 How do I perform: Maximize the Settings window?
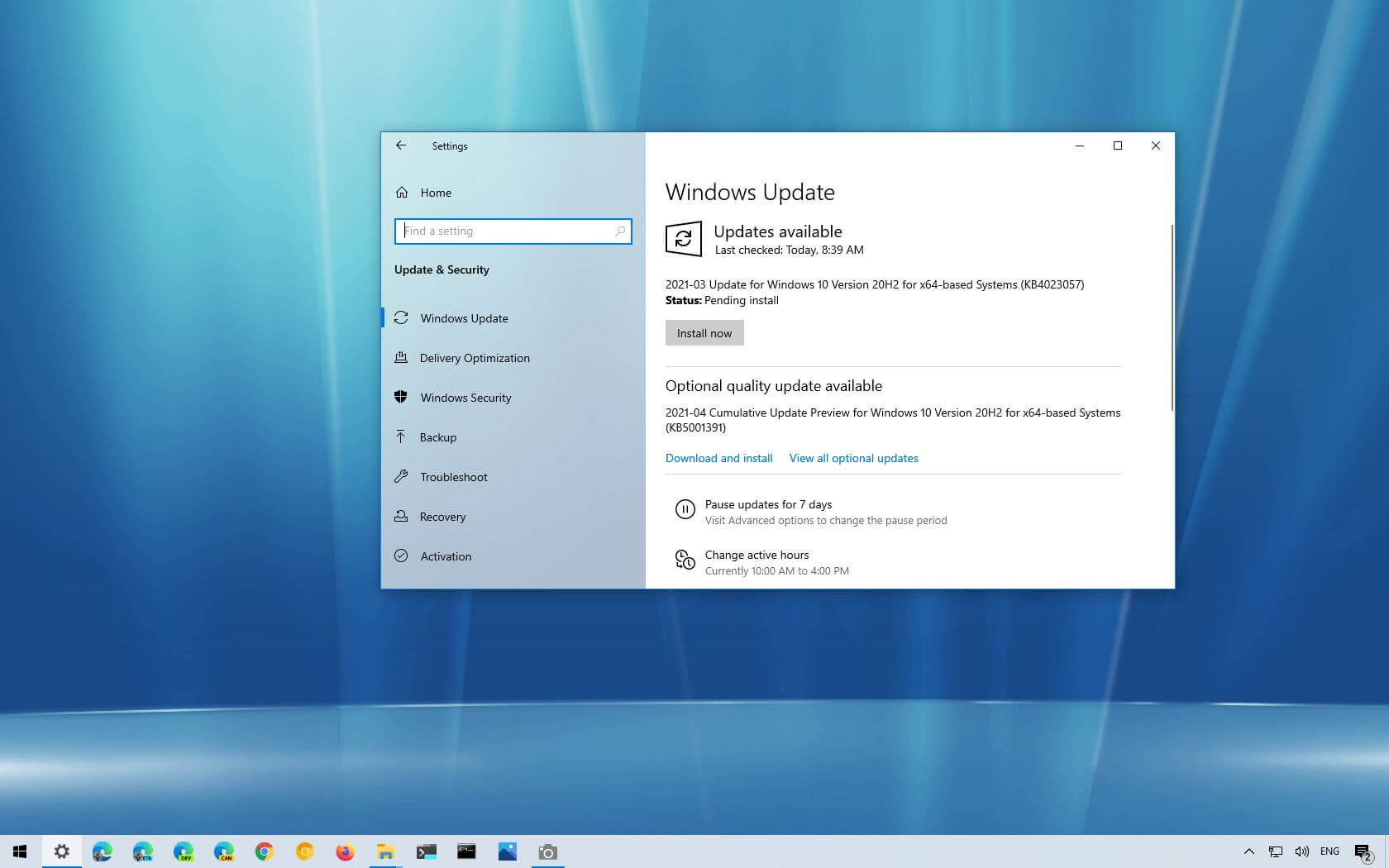[x=1118, y=145]
